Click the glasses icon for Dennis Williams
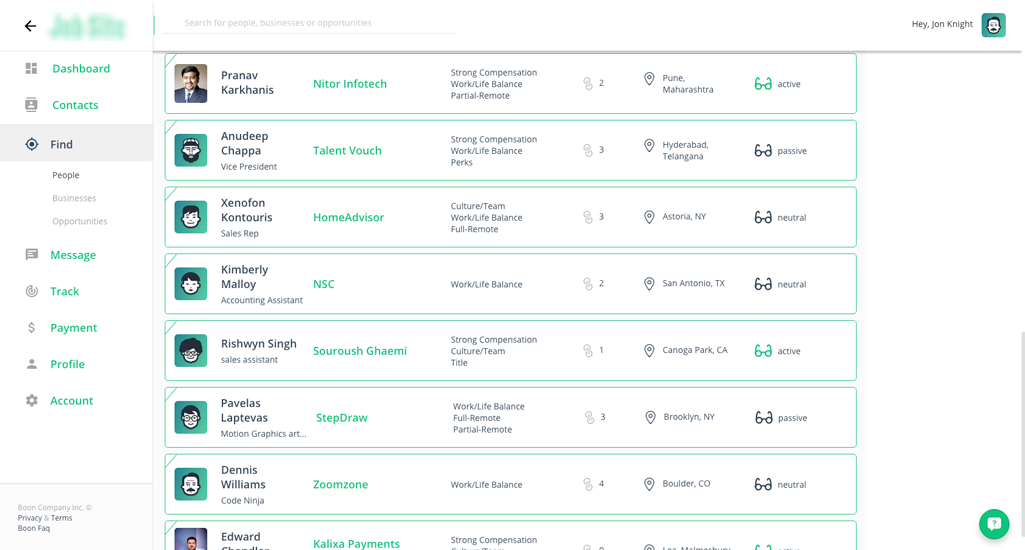Screen dimensions: 1025x550 (763, 485)
